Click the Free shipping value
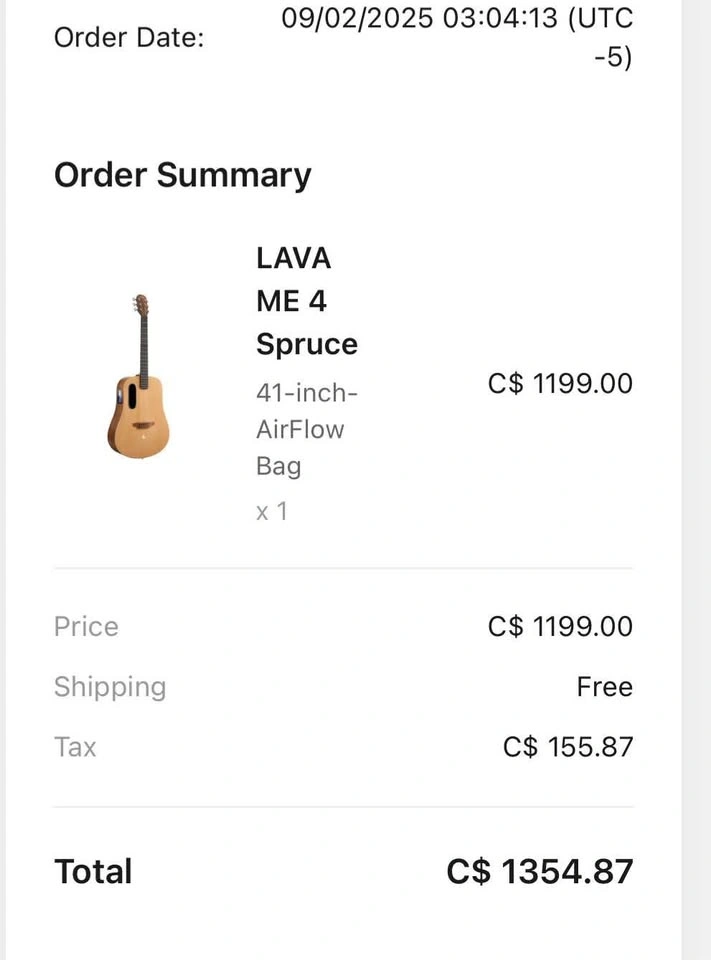The width and height of the screenshot is (711, 960). pos(604,687)
